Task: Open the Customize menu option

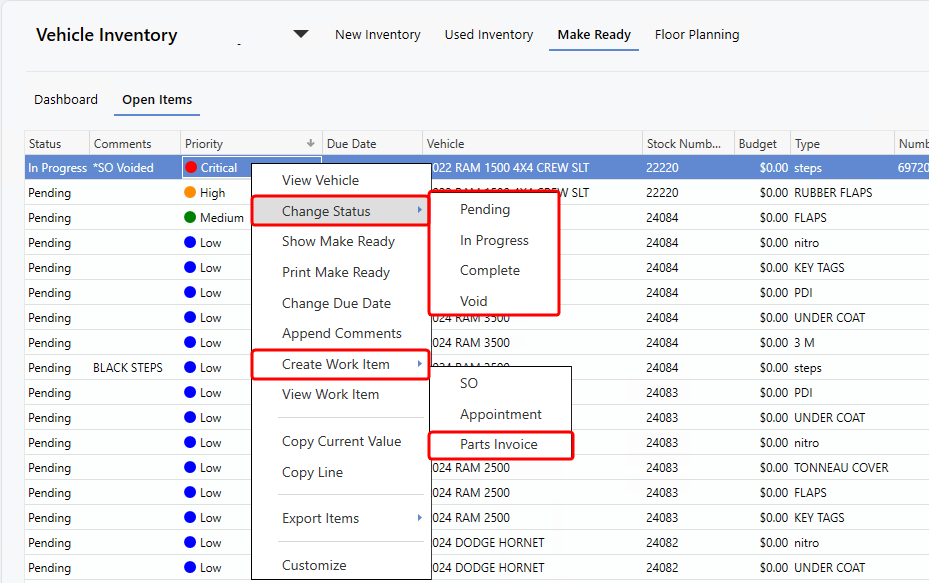Action: click(314, 565)
